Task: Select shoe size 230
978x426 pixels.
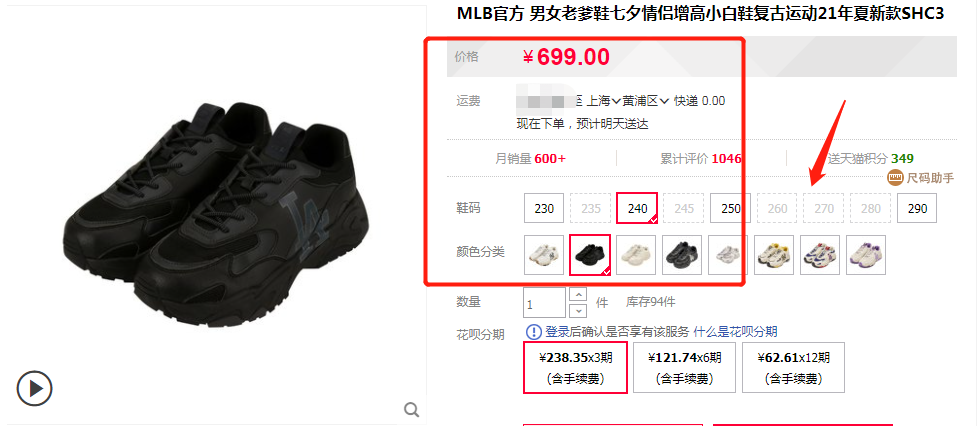Action: 544,208
